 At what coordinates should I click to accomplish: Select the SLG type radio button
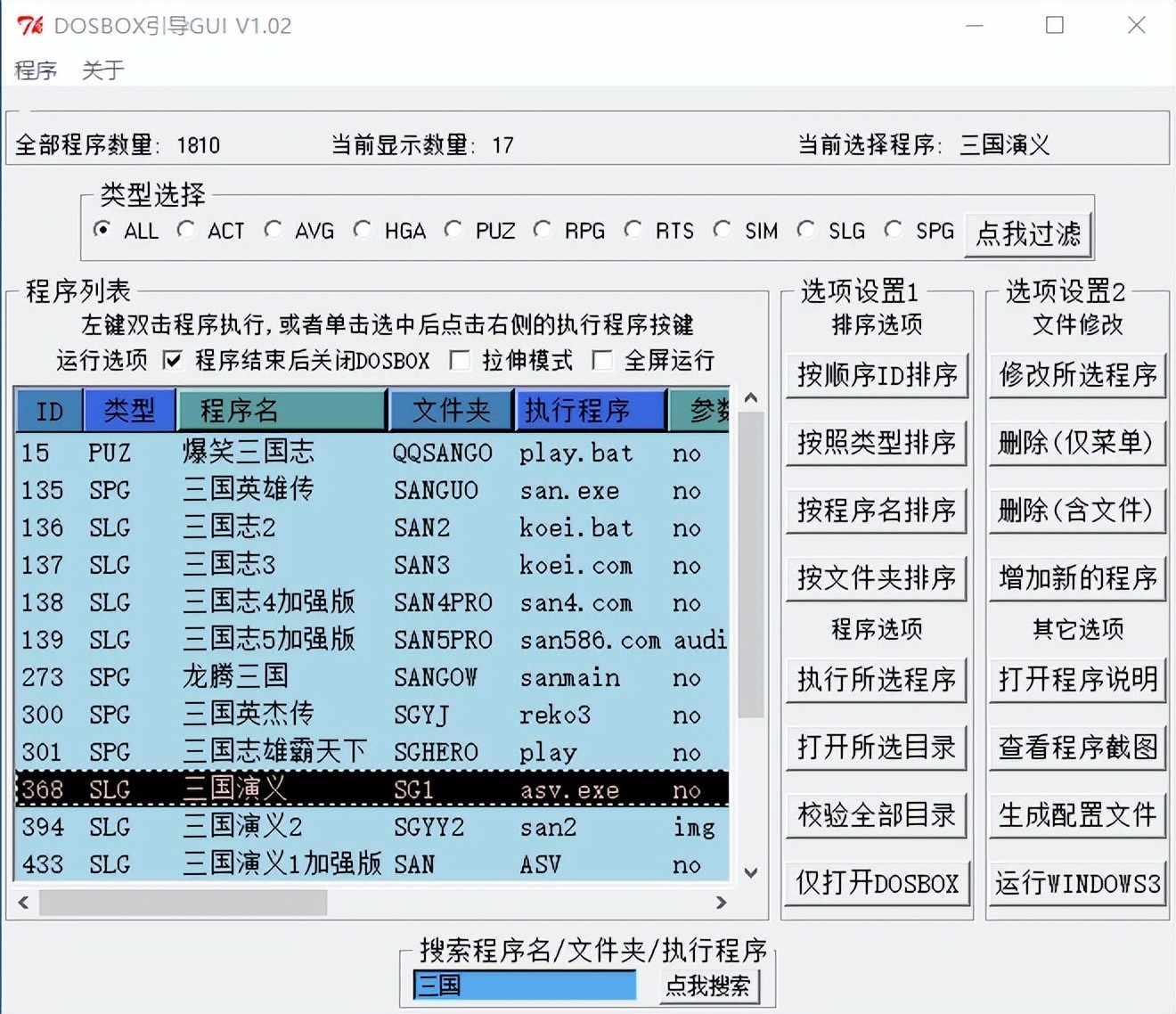(806, 230)
